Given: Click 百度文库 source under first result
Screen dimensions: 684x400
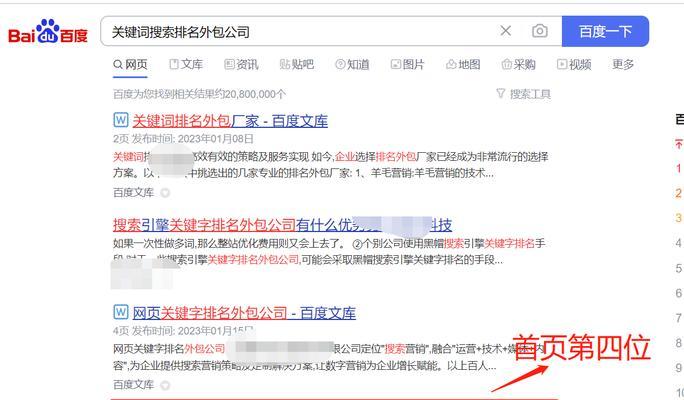Looking at the screenshot, I should coord(133,192).
